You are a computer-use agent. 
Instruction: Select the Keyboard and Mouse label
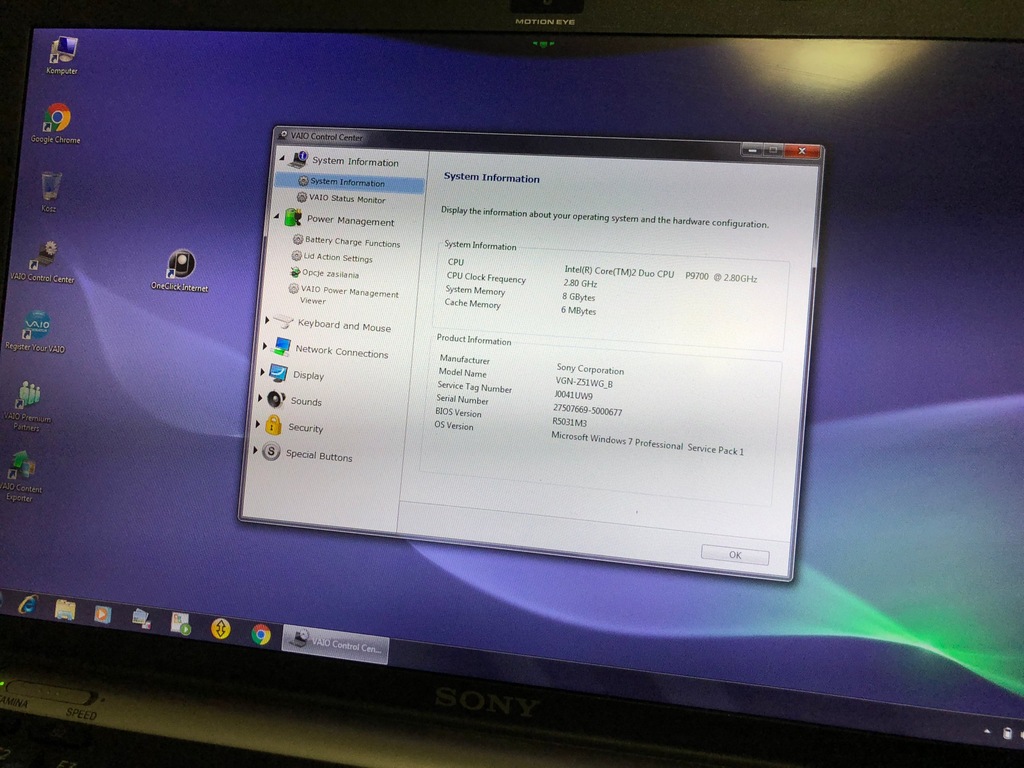coord(344,325)
